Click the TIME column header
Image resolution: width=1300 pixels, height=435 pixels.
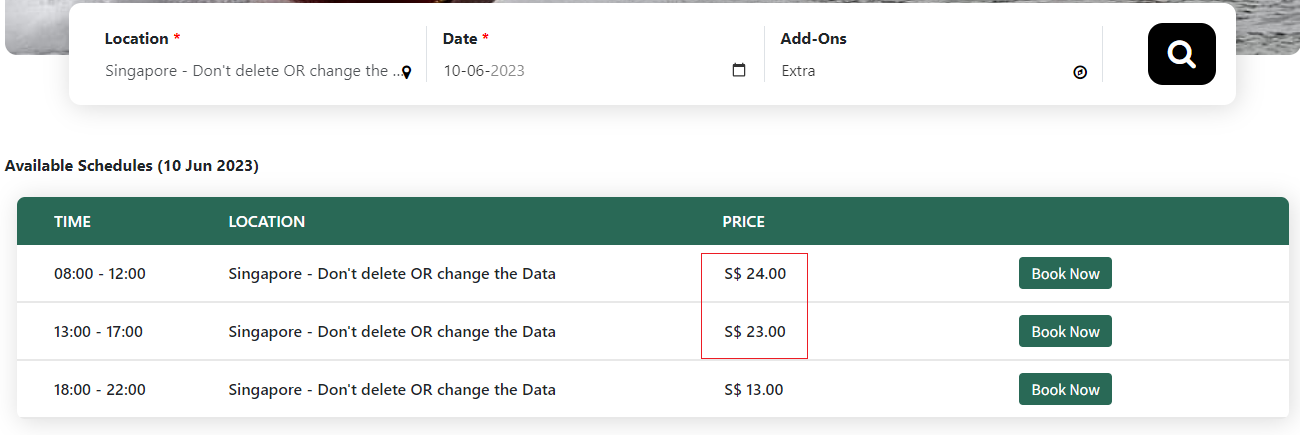pos(72,222)
